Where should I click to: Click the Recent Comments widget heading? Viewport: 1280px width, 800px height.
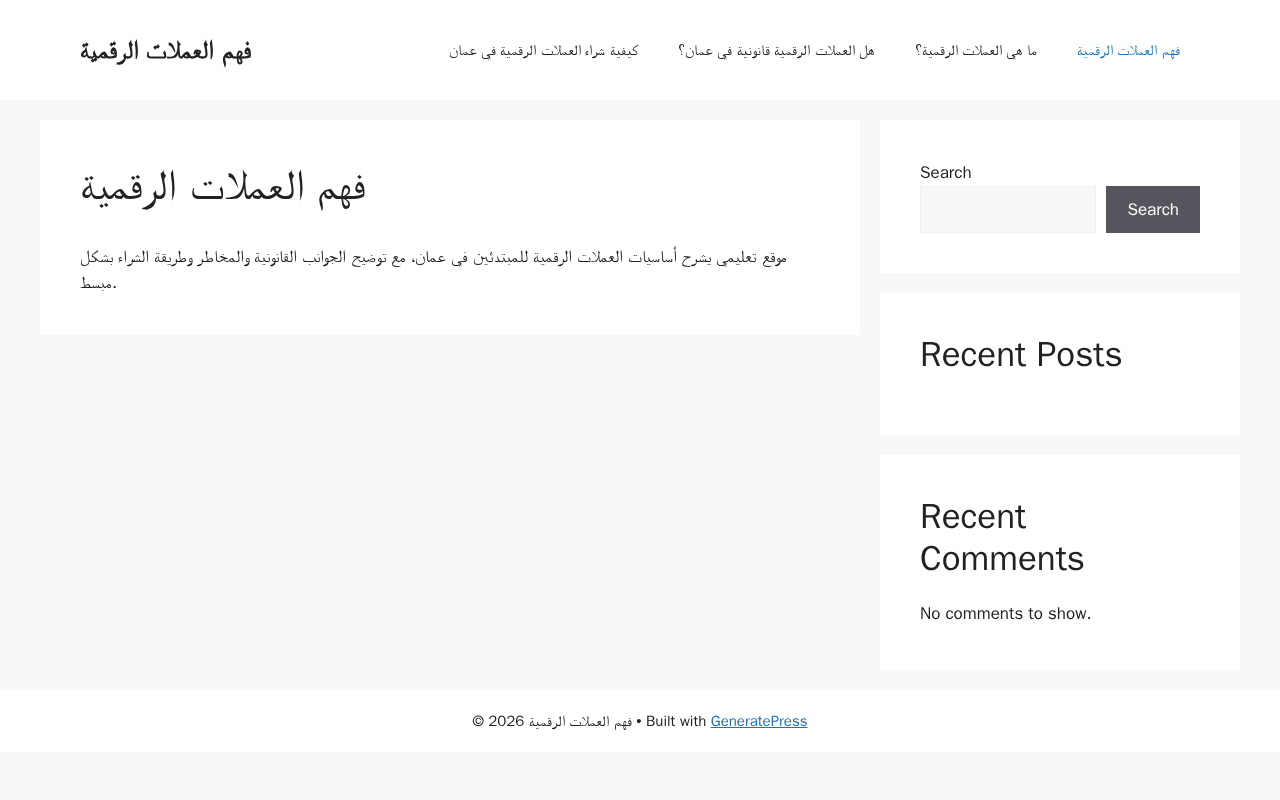pyautogui.click(x=1002, y=537)
